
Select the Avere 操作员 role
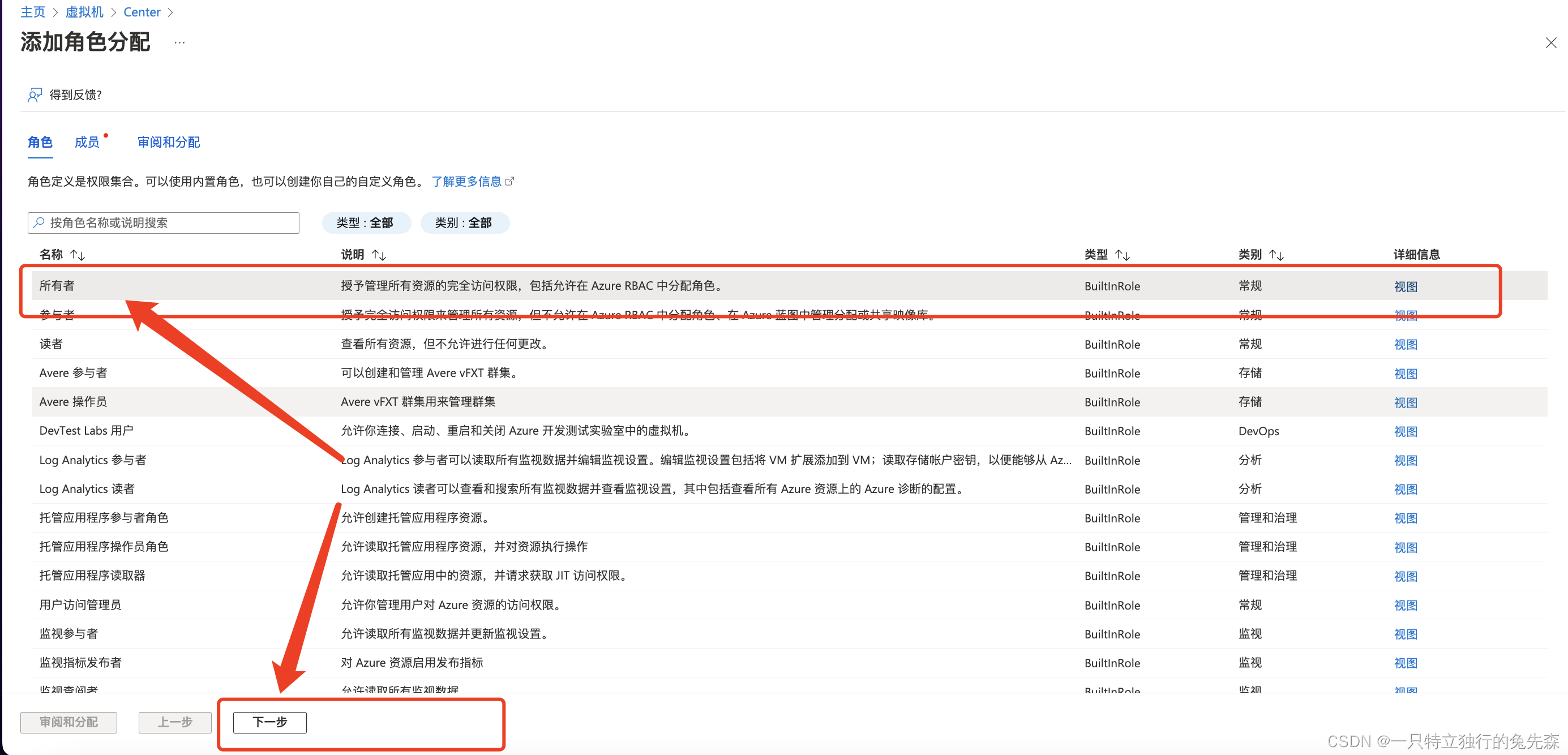pyautogui.click(x=790, y=401)
